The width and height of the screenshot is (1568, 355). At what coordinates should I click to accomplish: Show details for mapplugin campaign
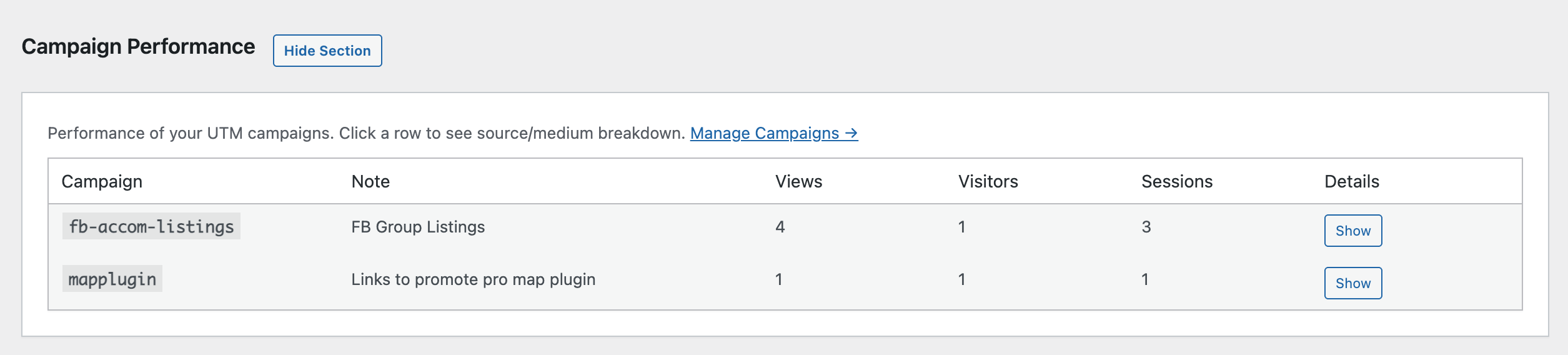pyautogui.click(x=1352, y=283)
